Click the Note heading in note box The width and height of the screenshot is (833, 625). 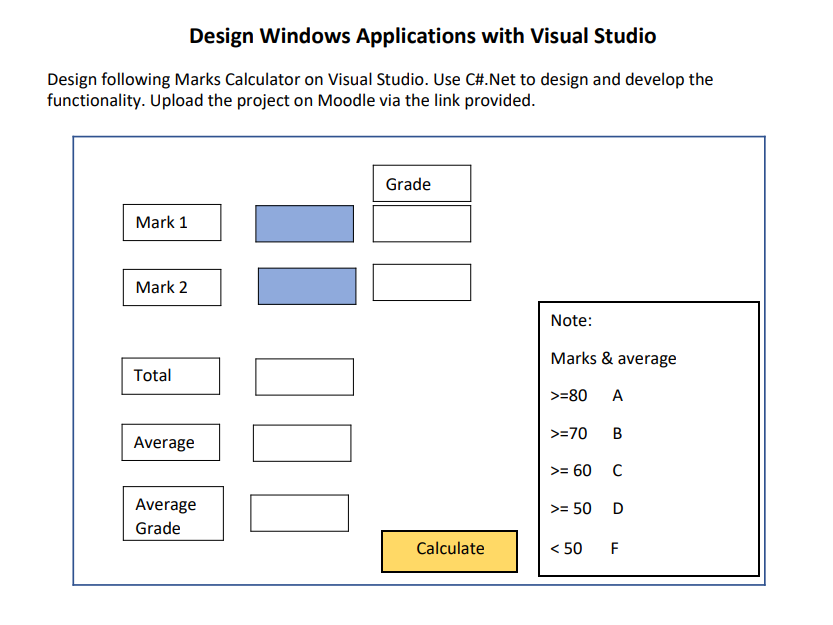point(571,320)
